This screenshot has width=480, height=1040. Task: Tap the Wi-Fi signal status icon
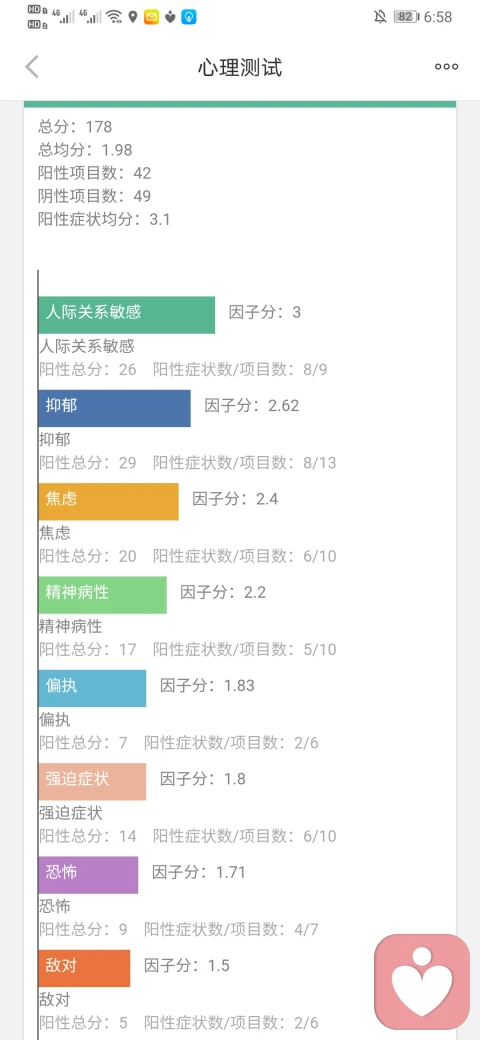click(x=114, y=17)
